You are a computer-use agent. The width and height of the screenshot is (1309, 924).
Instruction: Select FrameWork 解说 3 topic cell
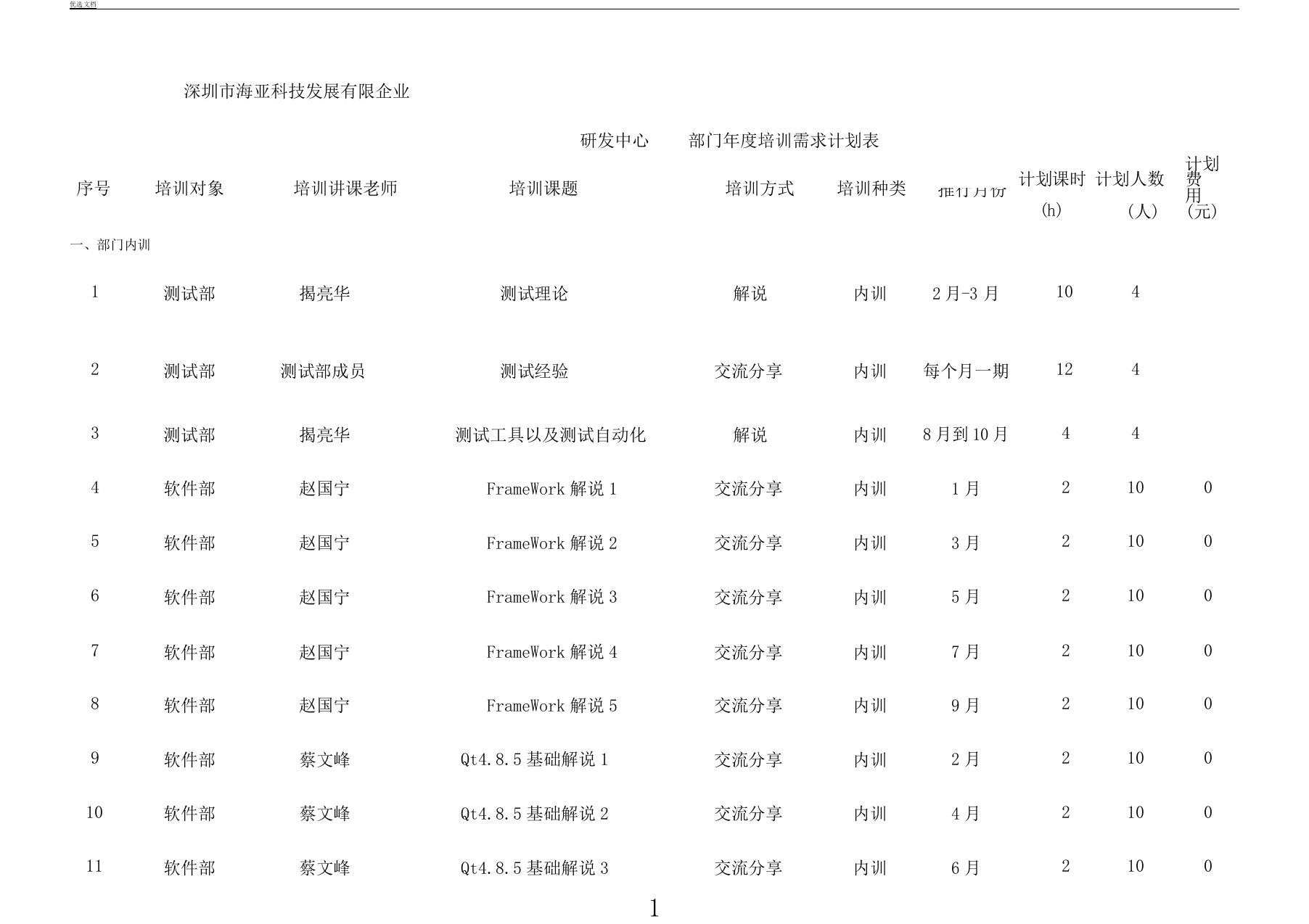pyautogui.click(x=551, y=597)
